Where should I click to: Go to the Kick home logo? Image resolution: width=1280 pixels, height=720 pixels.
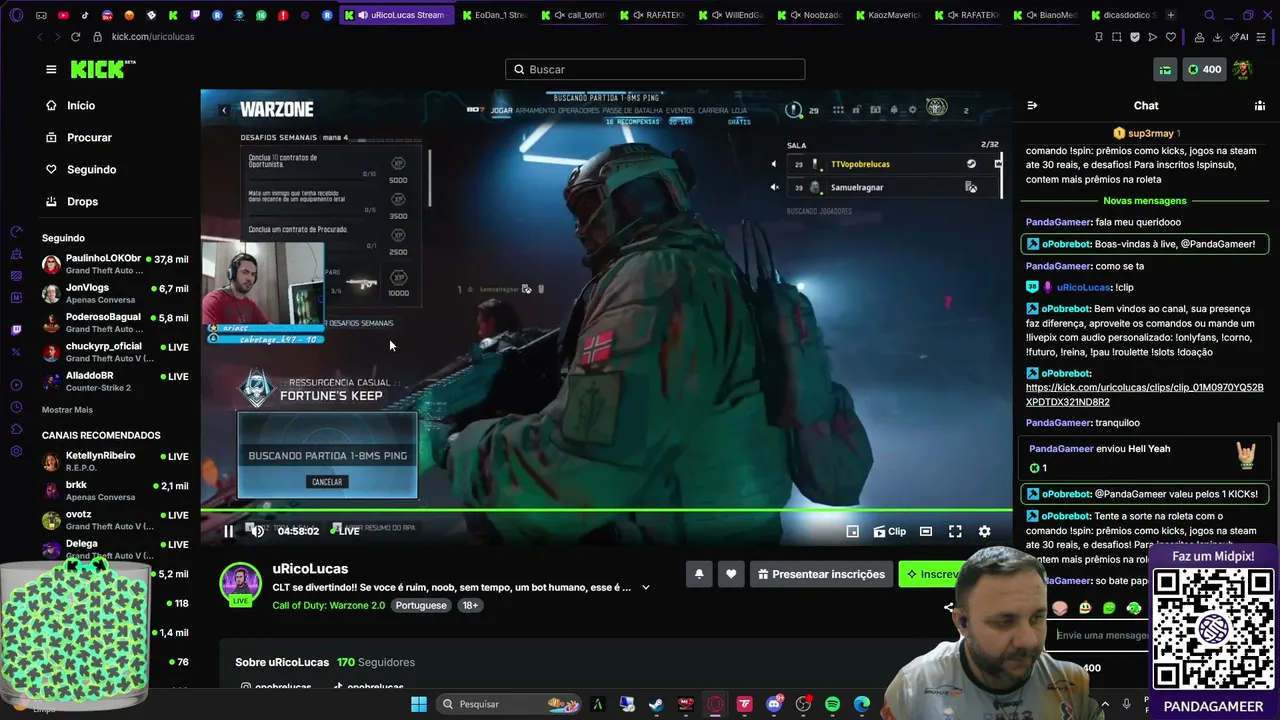click(x=103, y=69)
